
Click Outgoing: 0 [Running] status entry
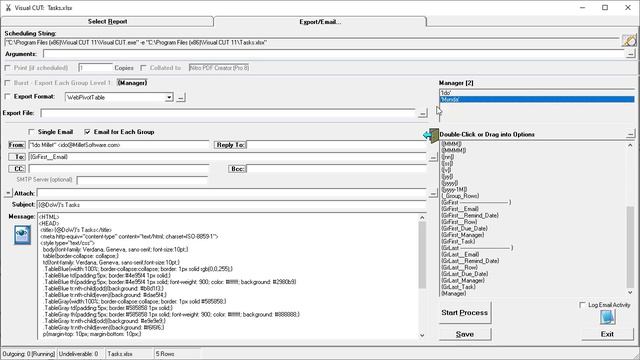click(29, 354)
